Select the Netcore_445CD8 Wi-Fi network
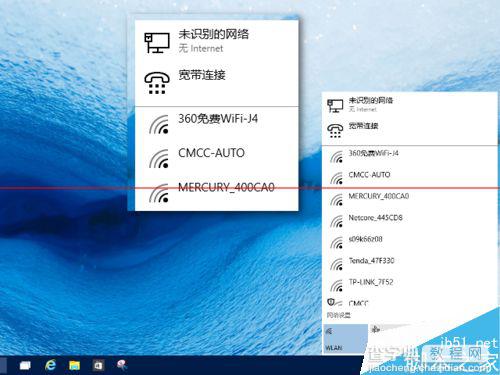Screen dimensions: 500x375 410,220
